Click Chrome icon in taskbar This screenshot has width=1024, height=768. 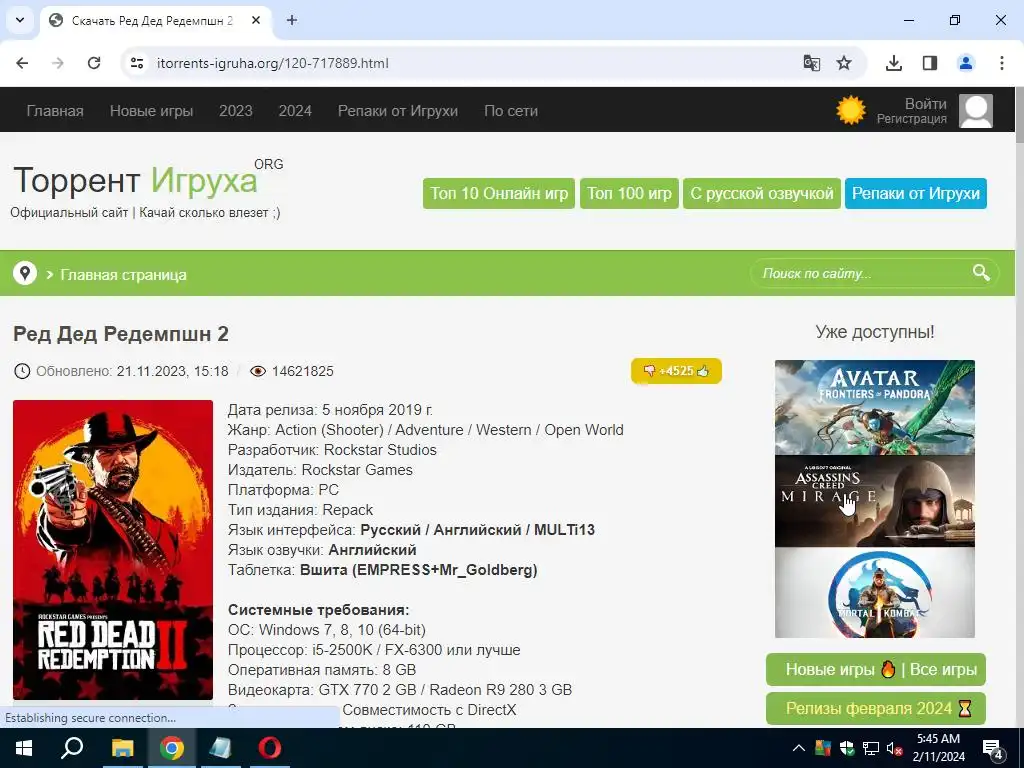coord(172,748)
